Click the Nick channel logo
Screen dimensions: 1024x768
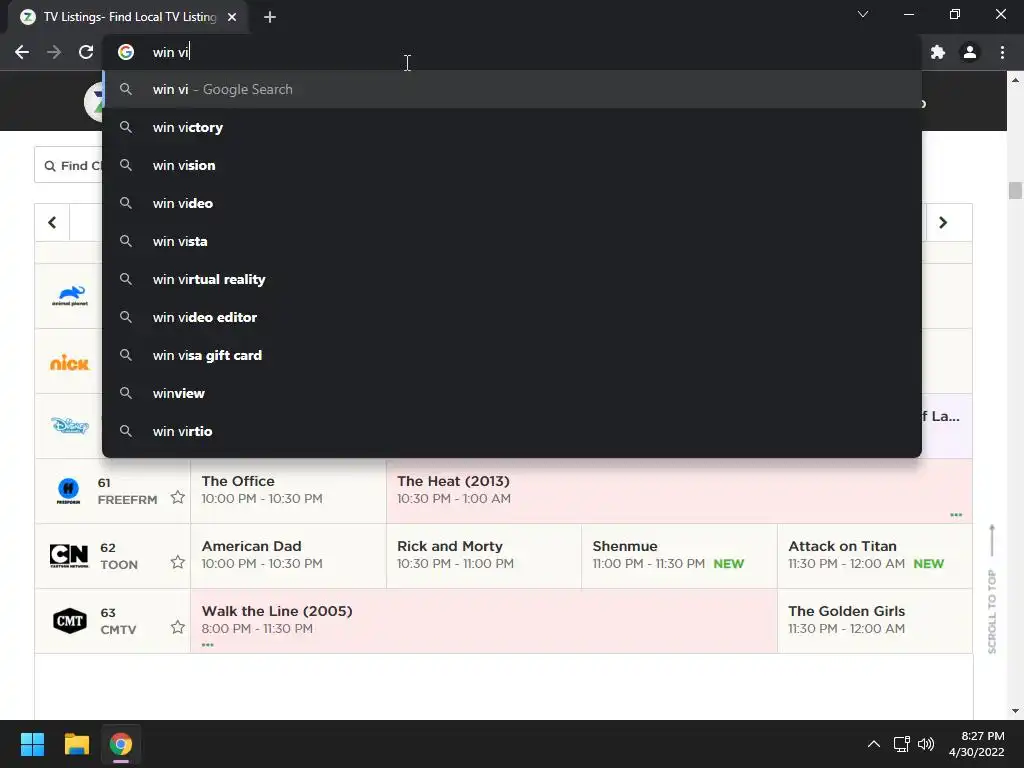point(69,363)
